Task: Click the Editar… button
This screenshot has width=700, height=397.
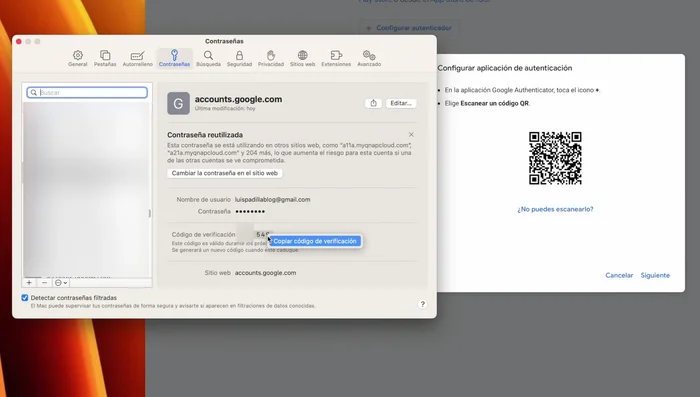Action: pyautogui.click(x=401, y=103)
